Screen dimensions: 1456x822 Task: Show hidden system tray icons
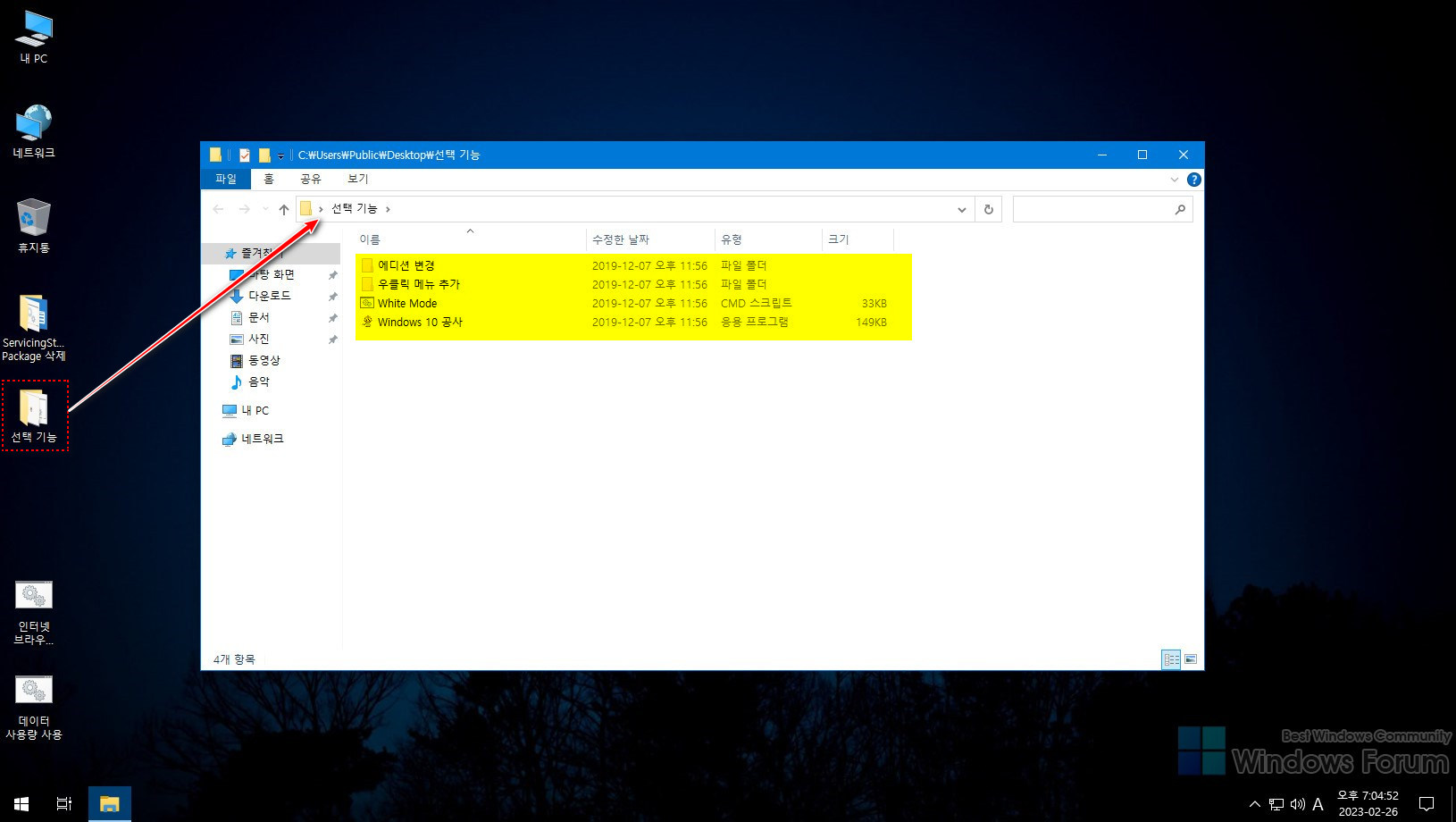coord(1254,804)
